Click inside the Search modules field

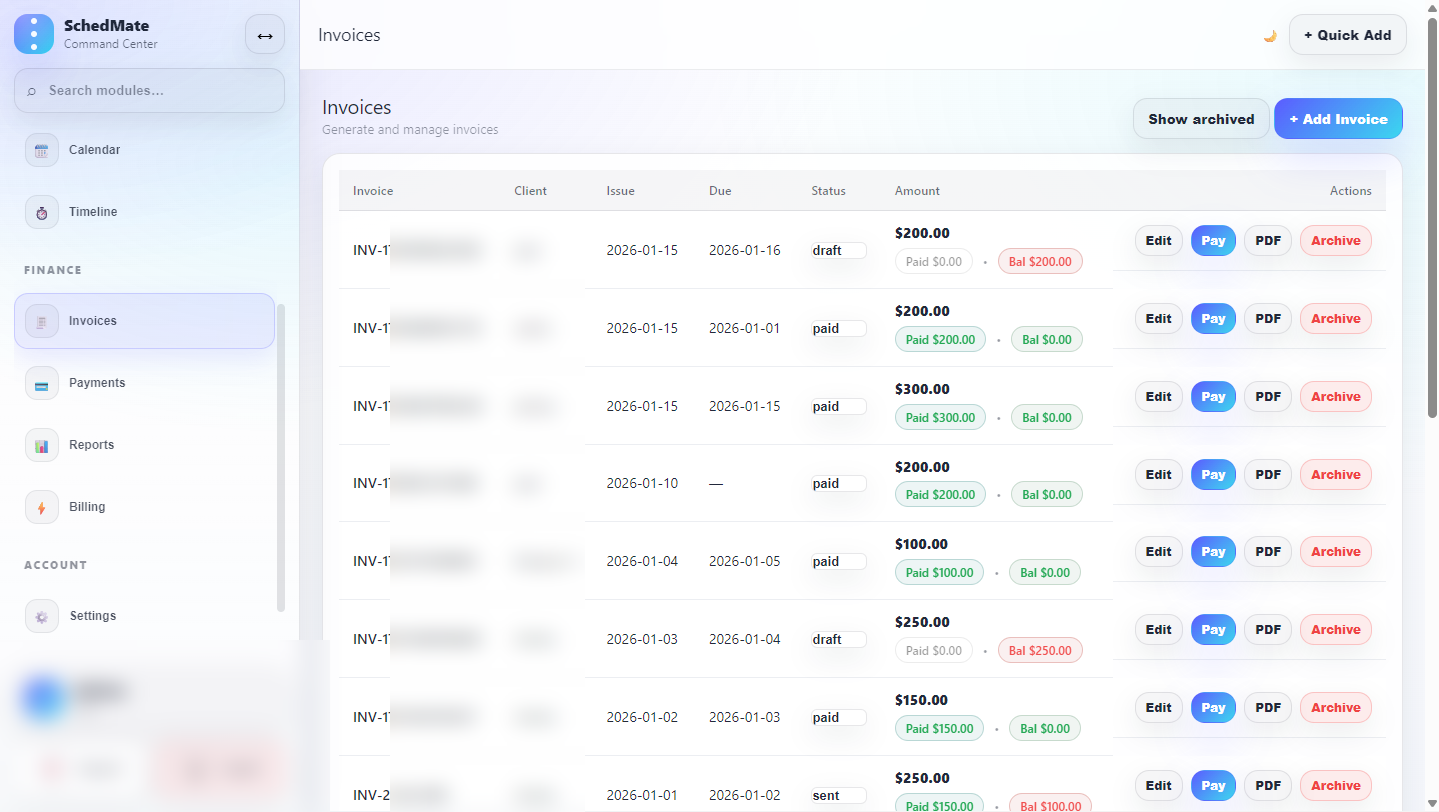(148, 90)
